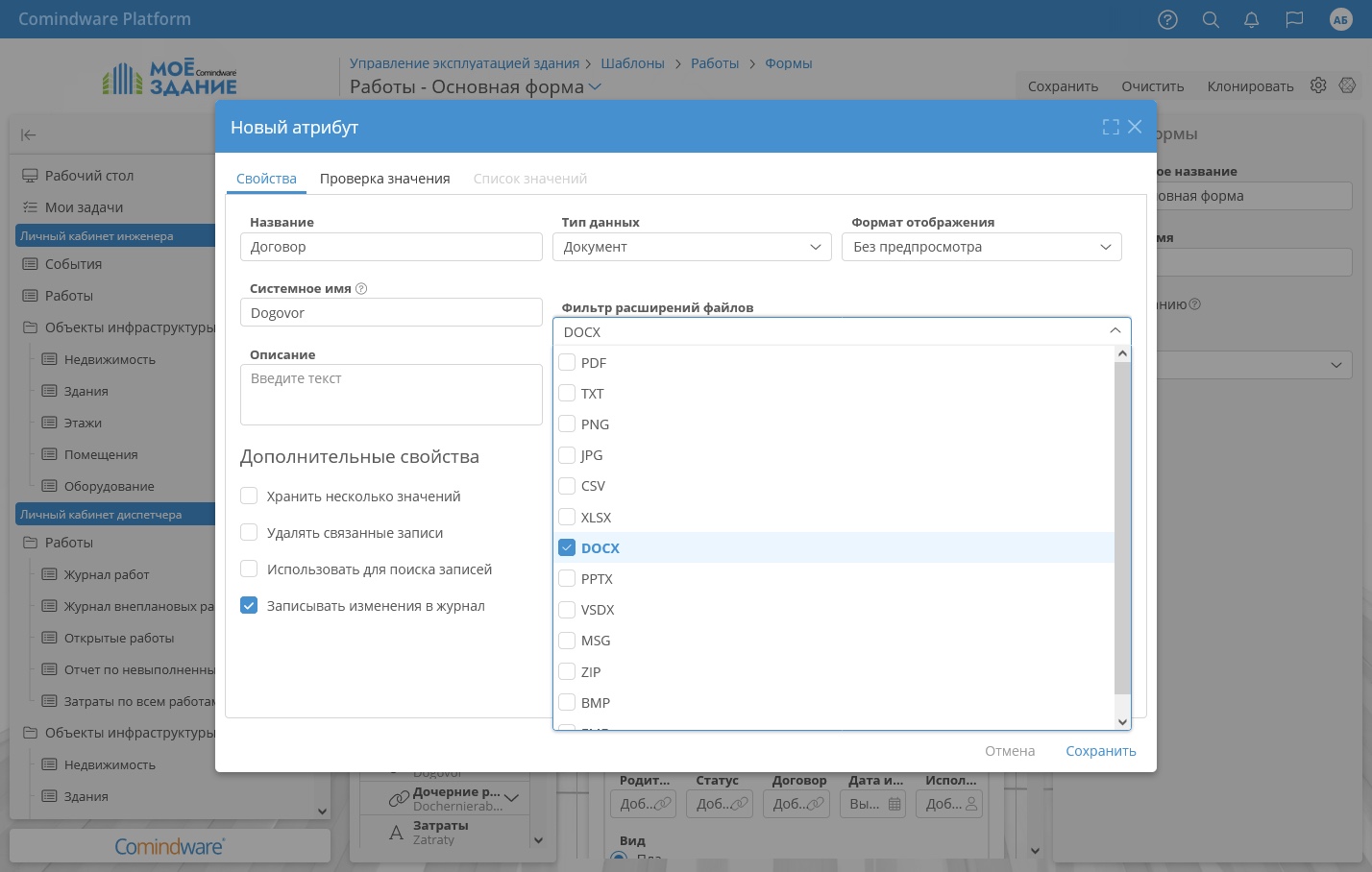Screen dimensions: 1372x872
Task: Uncheck the DOCX extension option
Action: [567, 547]
